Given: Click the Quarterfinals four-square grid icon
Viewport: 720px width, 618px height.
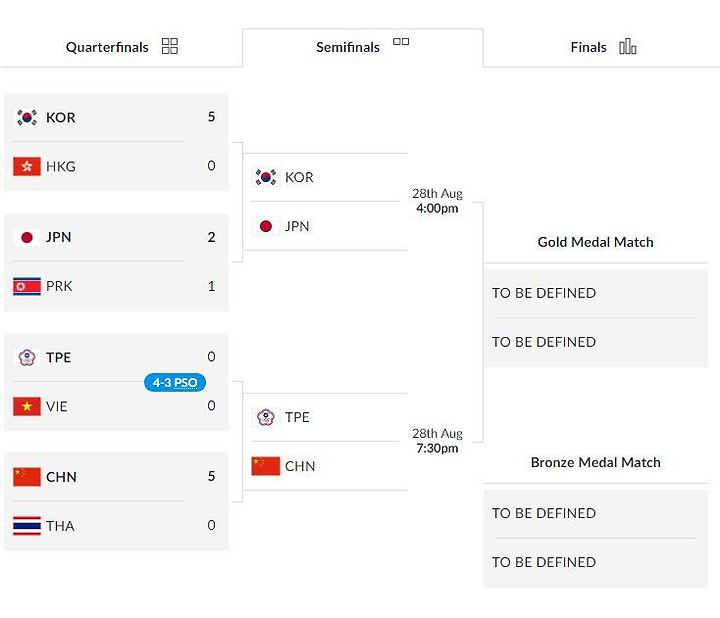Looking at the screenshot, I should tap(169, 46).
